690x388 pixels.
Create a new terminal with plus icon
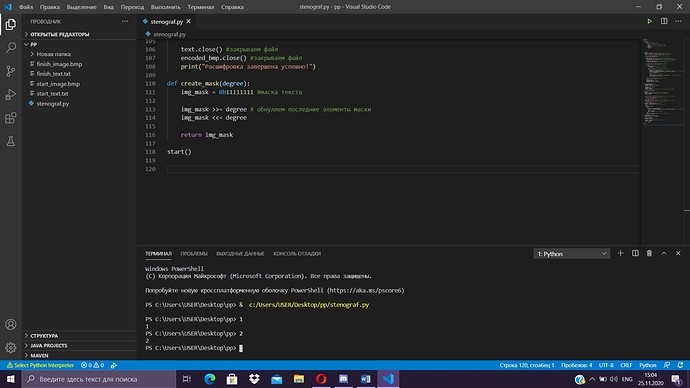click(620, 253)
